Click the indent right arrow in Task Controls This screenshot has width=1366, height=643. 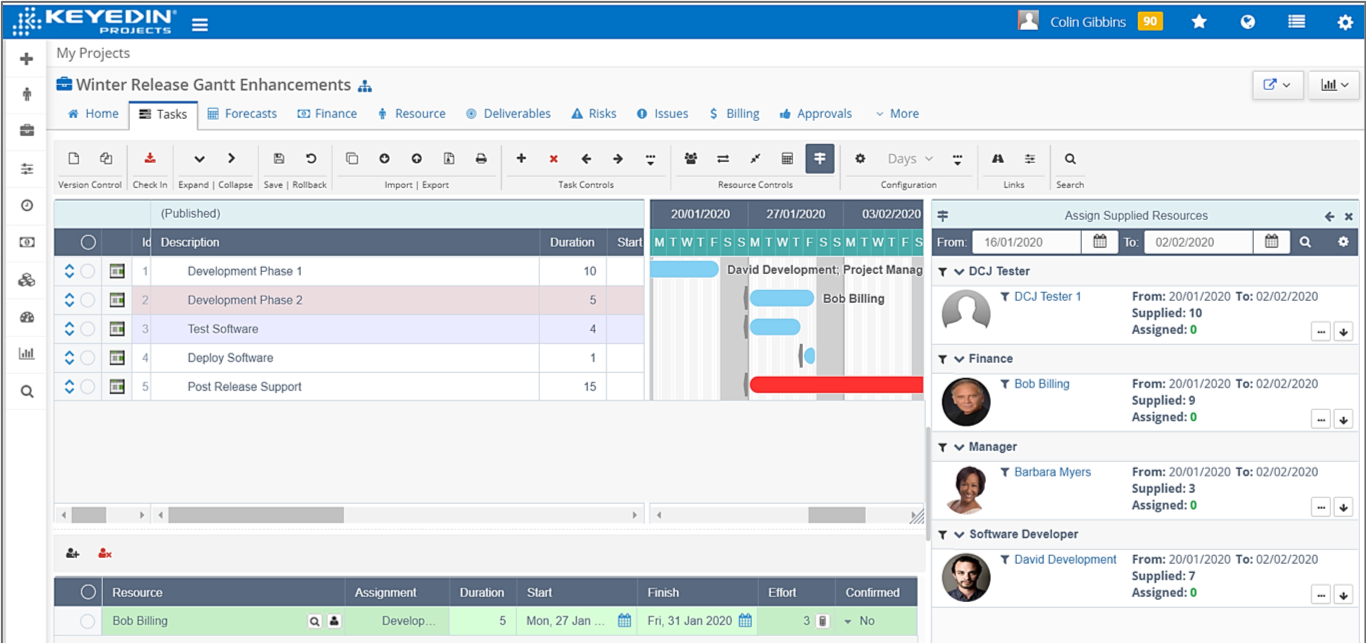tap(618, 158)
